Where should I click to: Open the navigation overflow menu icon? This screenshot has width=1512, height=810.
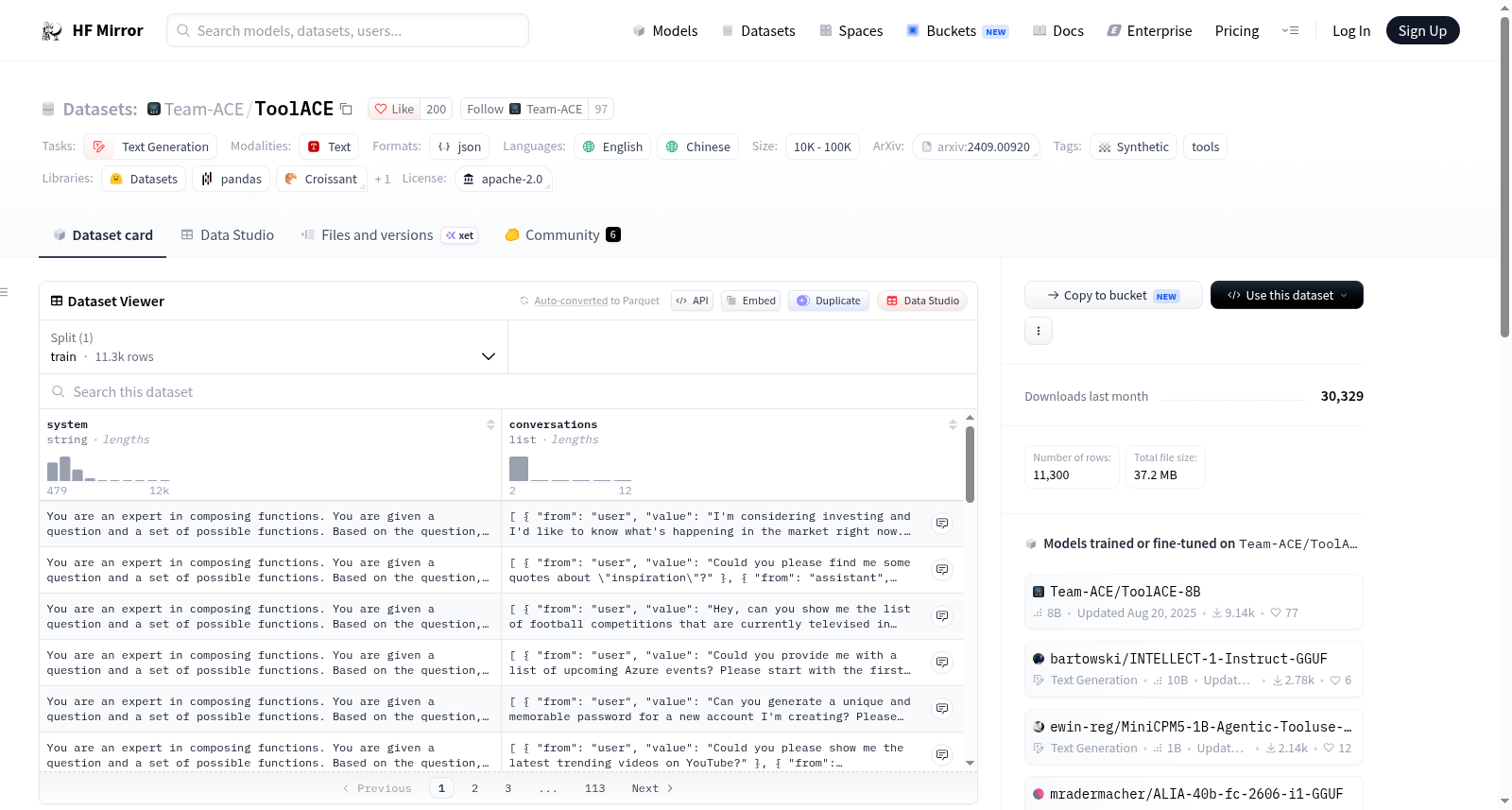pos(1290,31)
